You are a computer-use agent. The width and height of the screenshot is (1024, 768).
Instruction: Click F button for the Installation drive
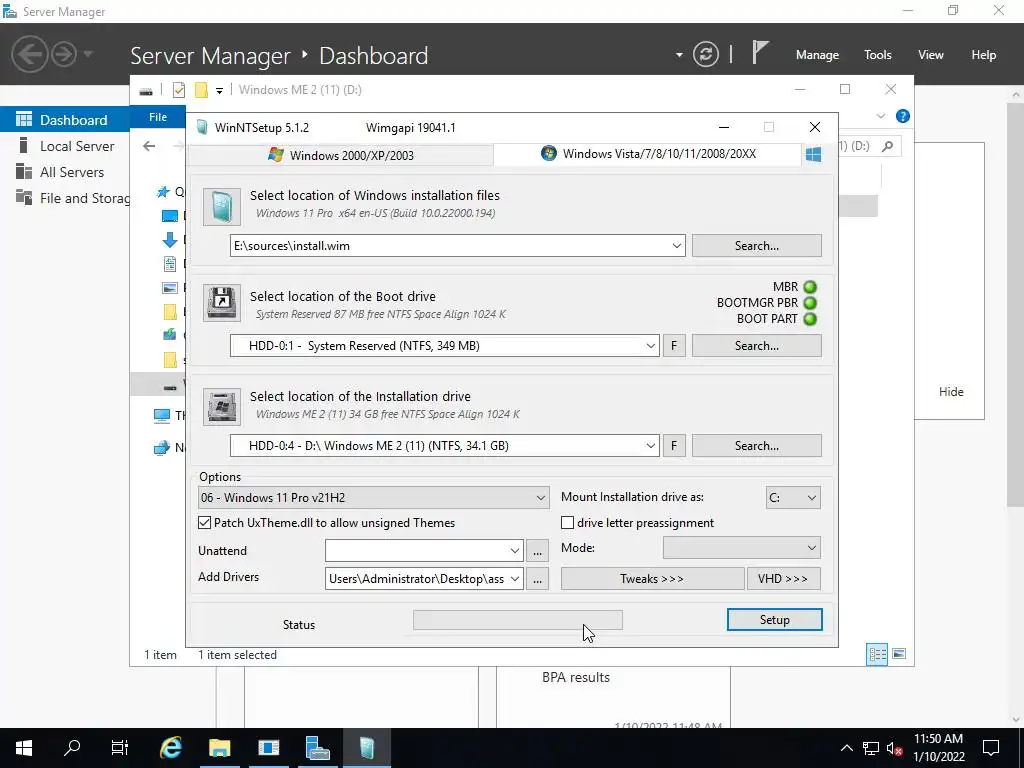[674, 446]
